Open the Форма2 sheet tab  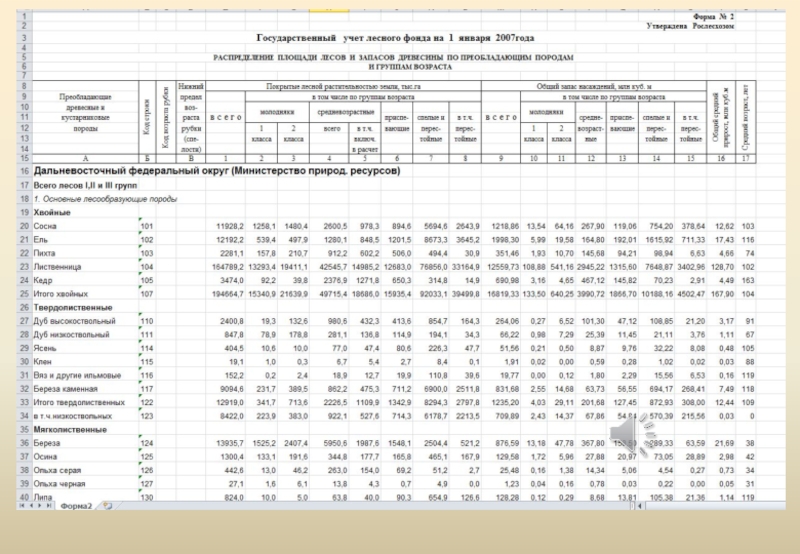point(78,506)
